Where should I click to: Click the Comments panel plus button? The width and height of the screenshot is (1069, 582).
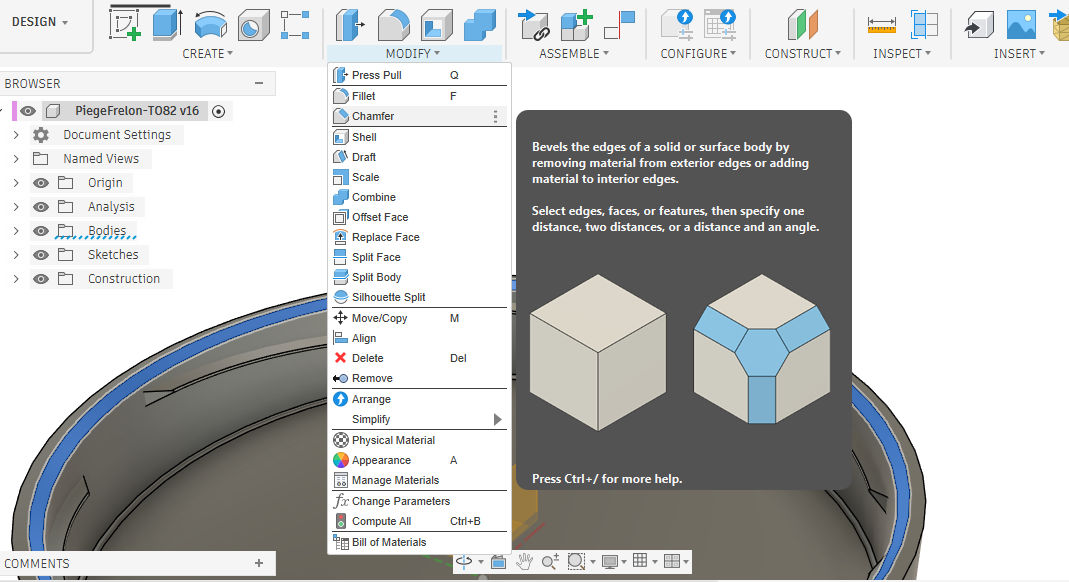tap(259, 563)
